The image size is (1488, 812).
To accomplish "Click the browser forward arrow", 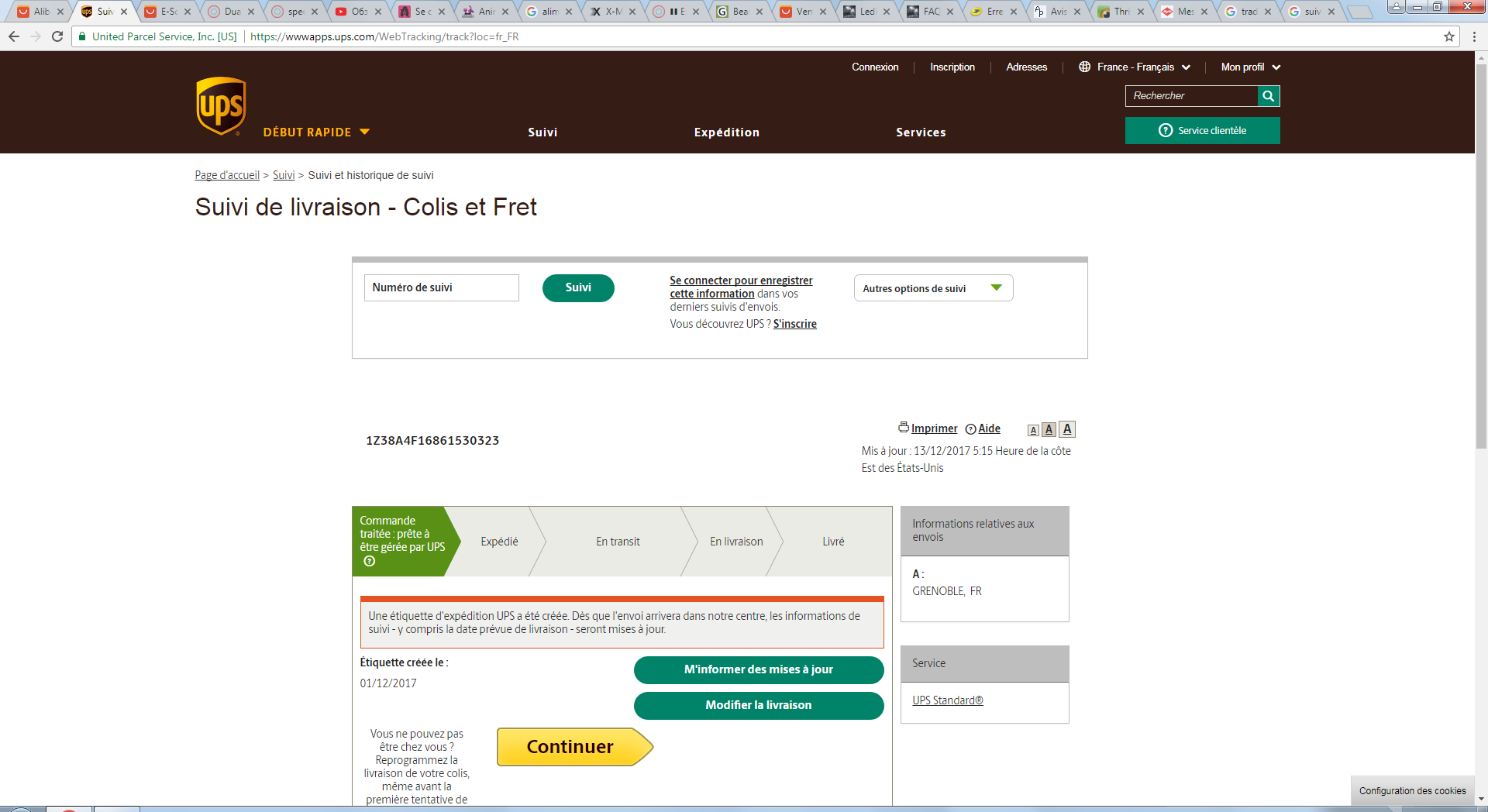I will (x=36, y=36).
